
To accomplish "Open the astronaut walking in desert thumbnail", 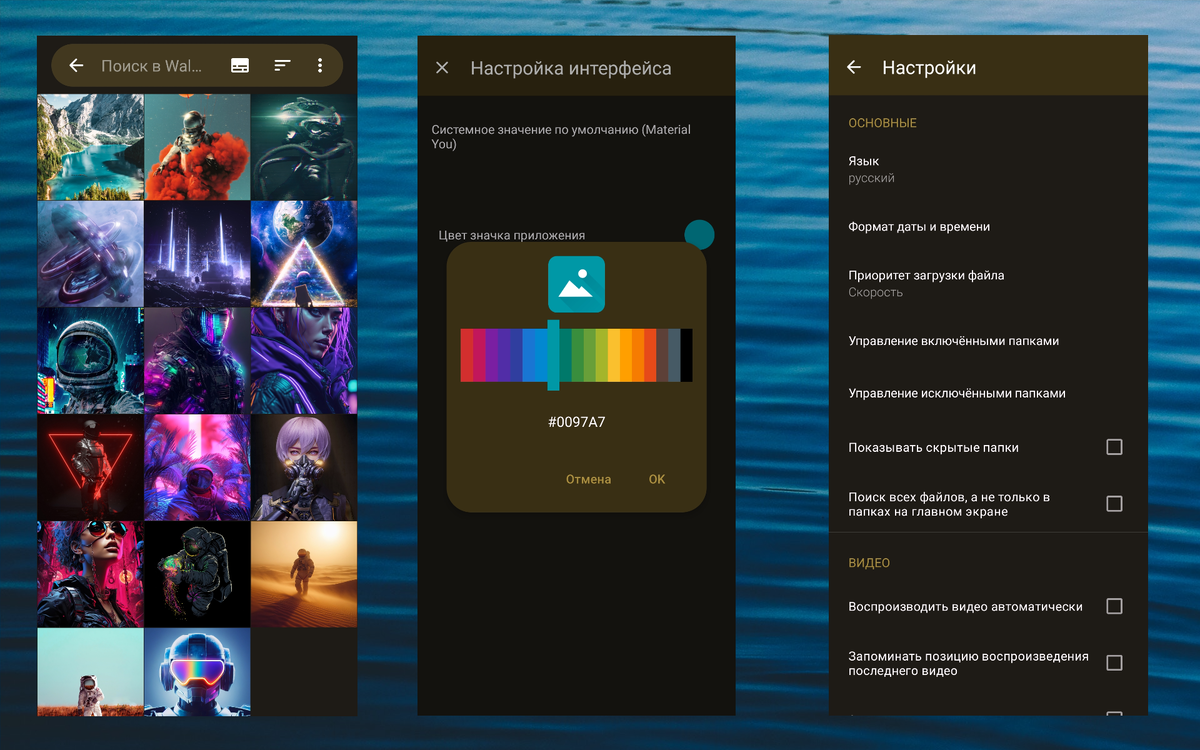I will click(304, 574).
